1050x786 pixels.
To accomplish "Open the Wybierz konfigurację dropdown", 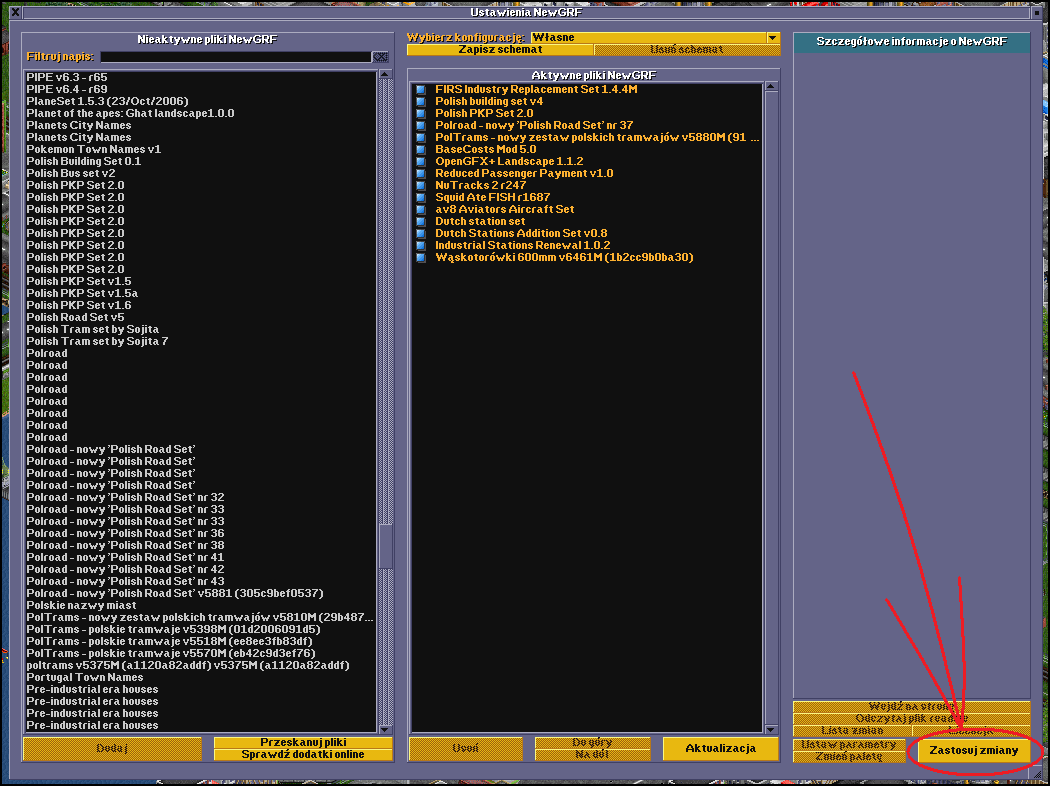I will tap(772, 37).
